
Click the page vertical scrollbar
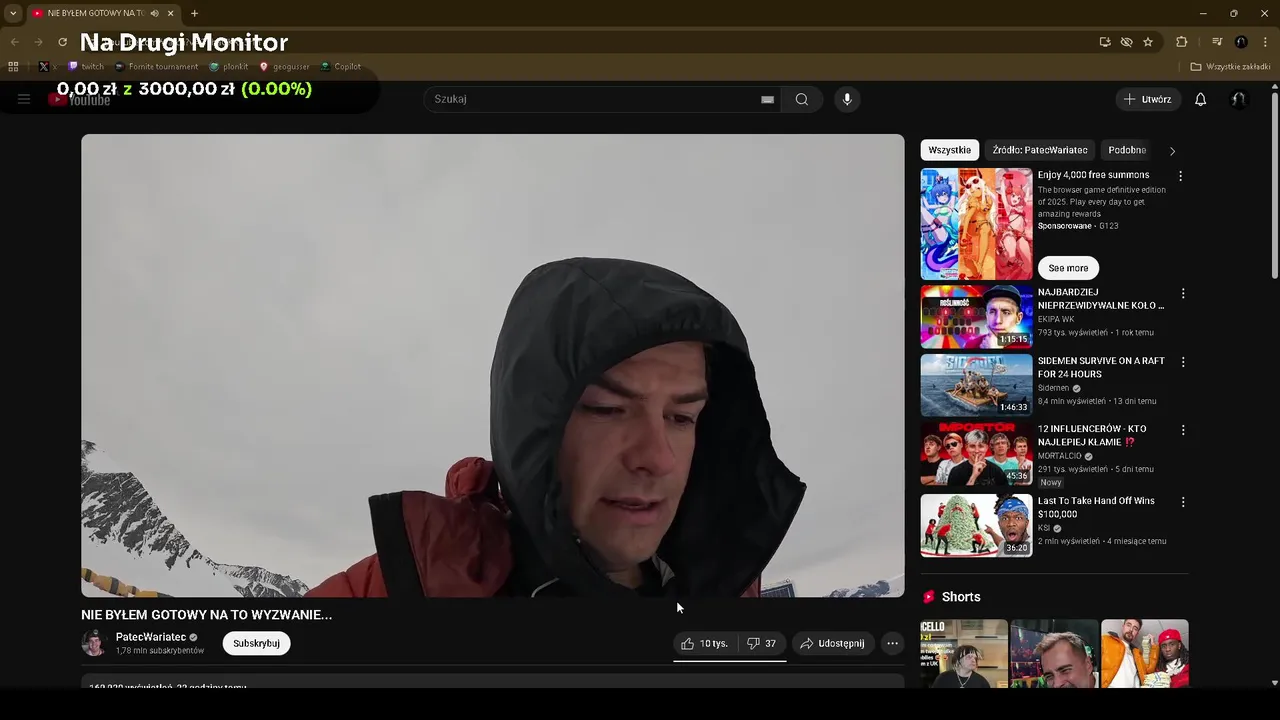[1274, 185]
